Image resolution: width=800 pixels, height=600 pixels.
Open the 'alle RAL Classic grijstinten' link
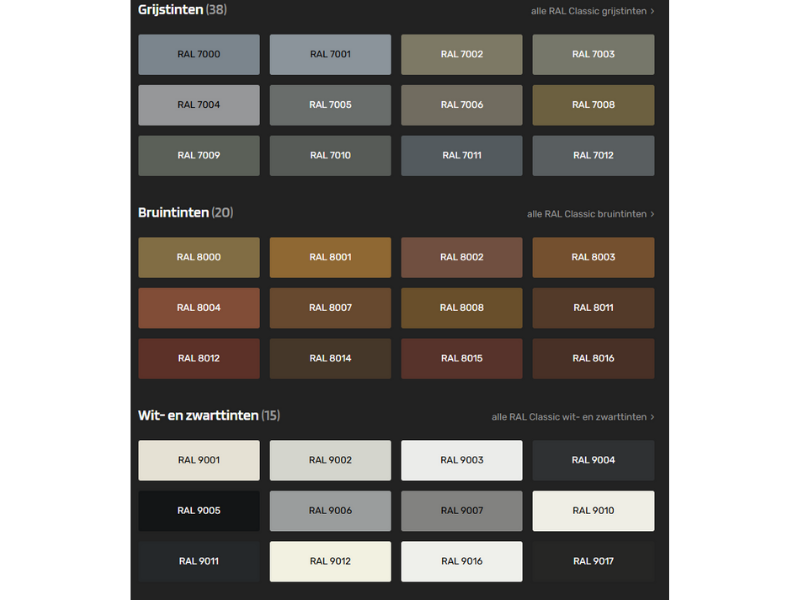[x=592, y=11]
